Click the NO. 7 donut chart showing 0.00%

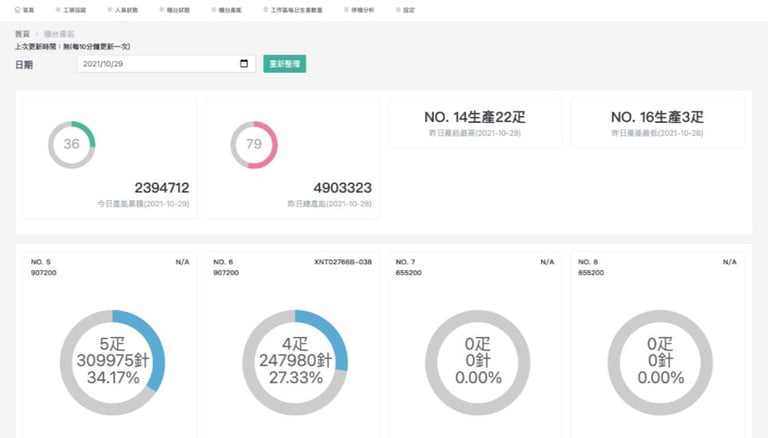coord(478,362)
